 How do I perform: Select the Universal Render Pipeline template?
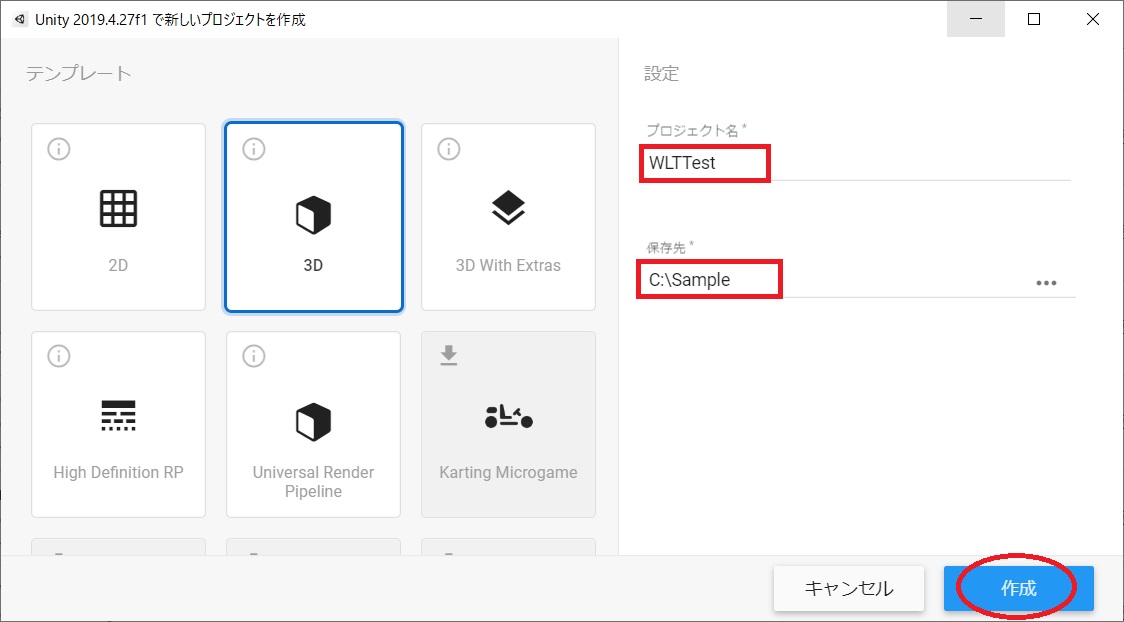pos(313,424)
